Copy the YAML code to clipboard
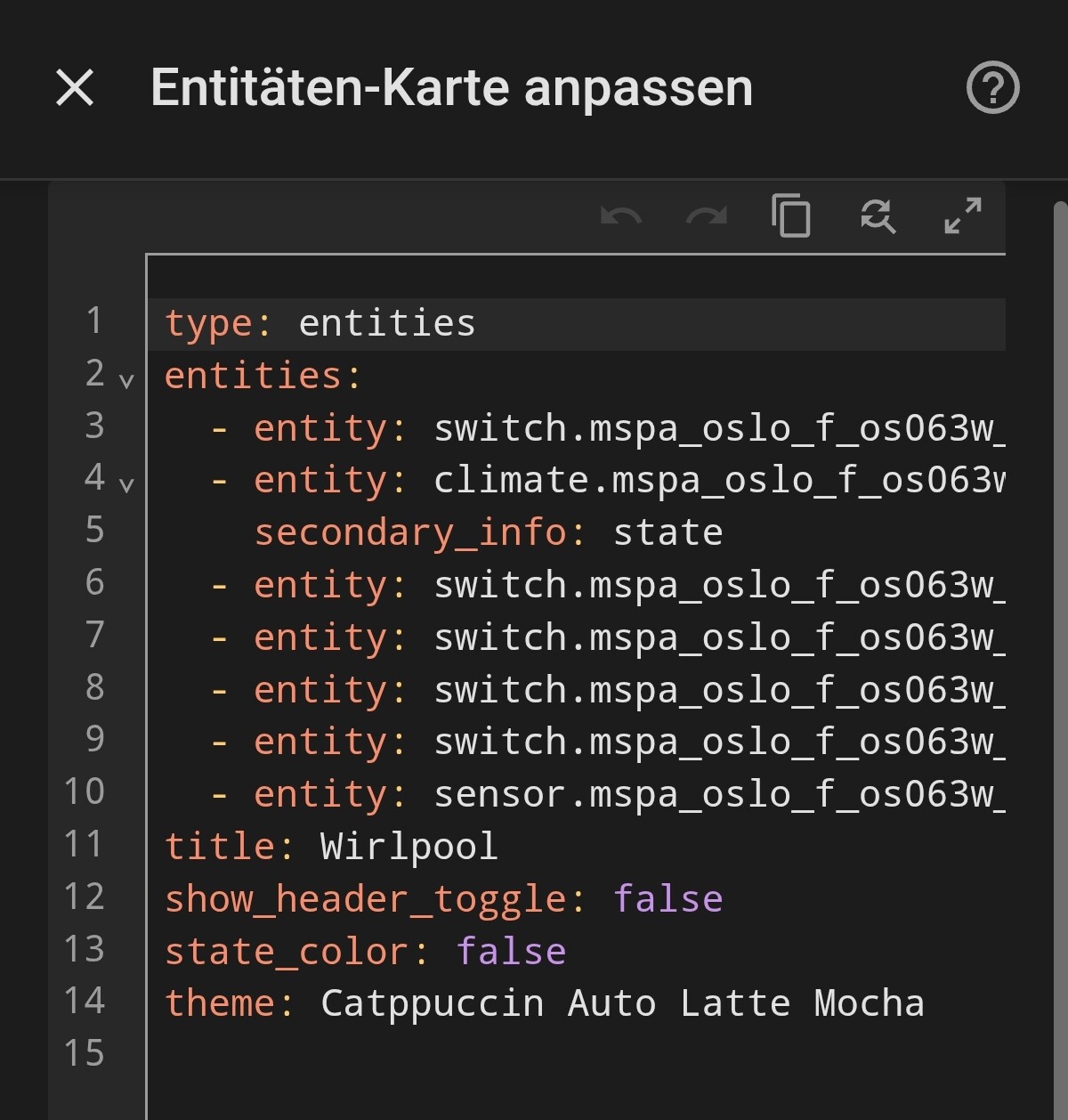This screenshot has width=1068, height=1120. tap(791, 216)
